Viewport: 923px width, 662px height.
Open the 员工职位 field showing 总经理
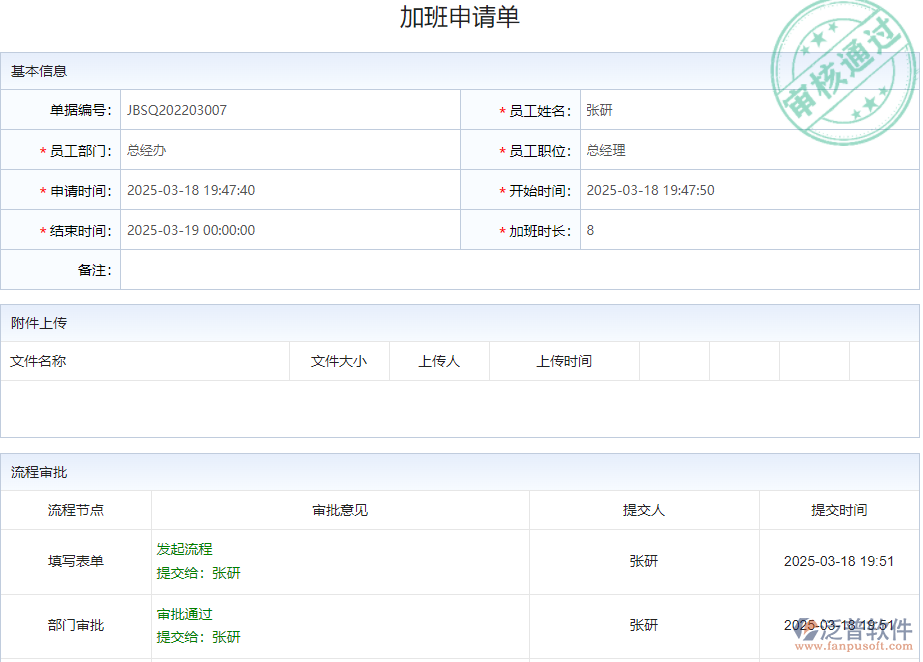pos(748,150)
